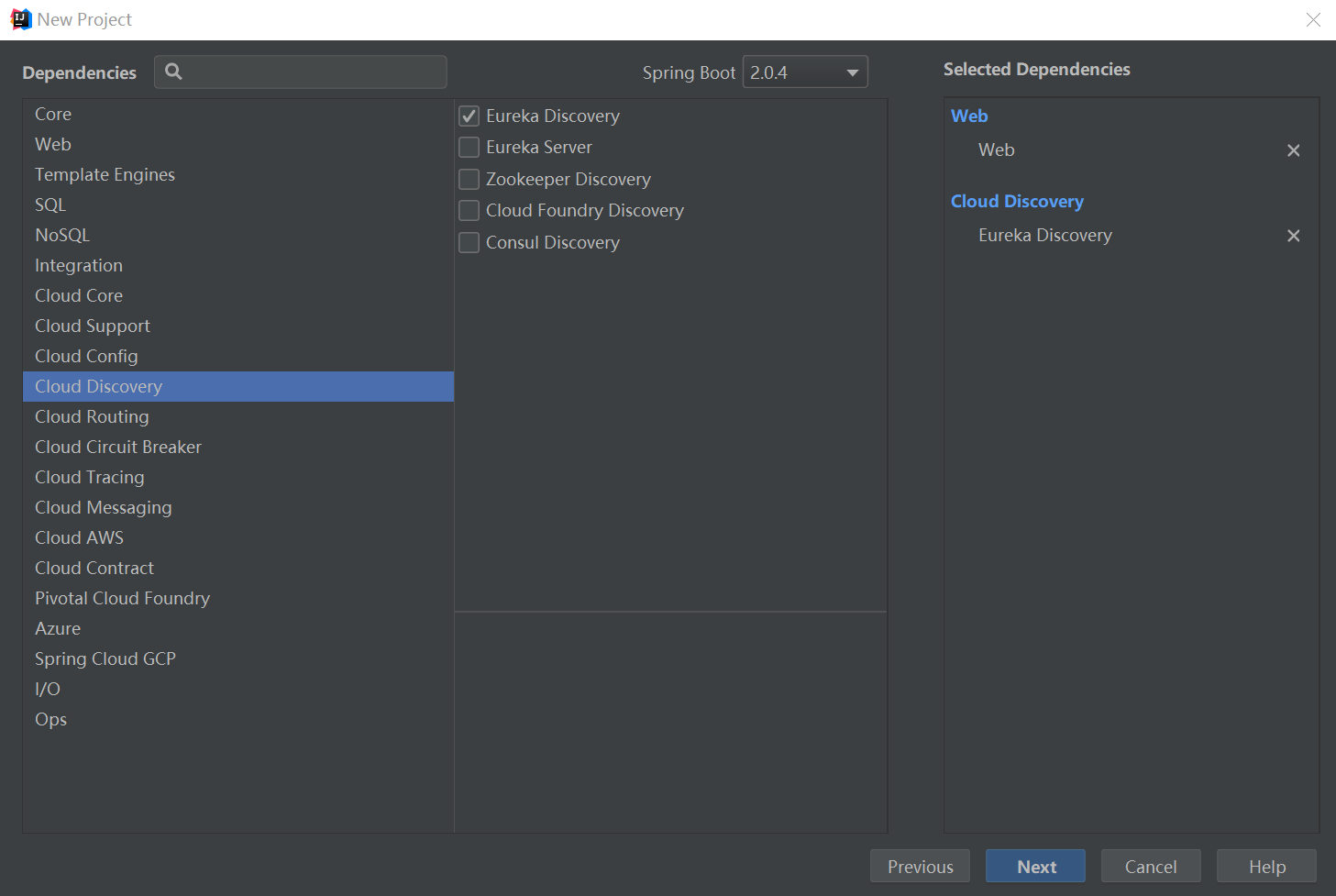Click the Cloud Discovery header in Selected Dependencies
Viewport: 1336px width, 896px height.
tap(1017, 201)
